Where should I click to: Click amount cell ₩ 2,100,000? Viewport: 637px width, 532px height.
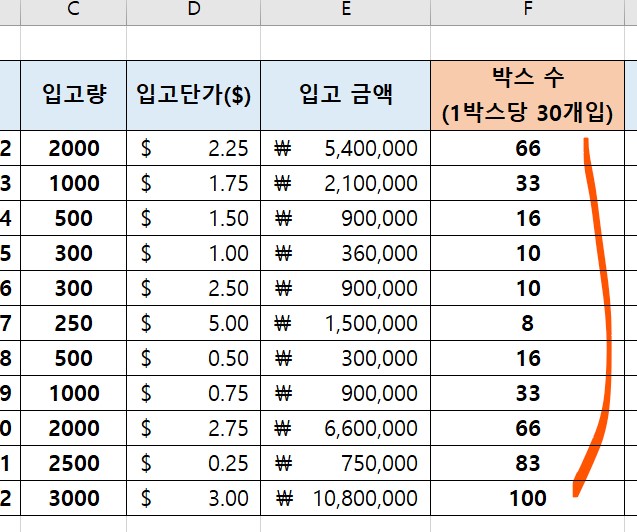click(345, 183)
